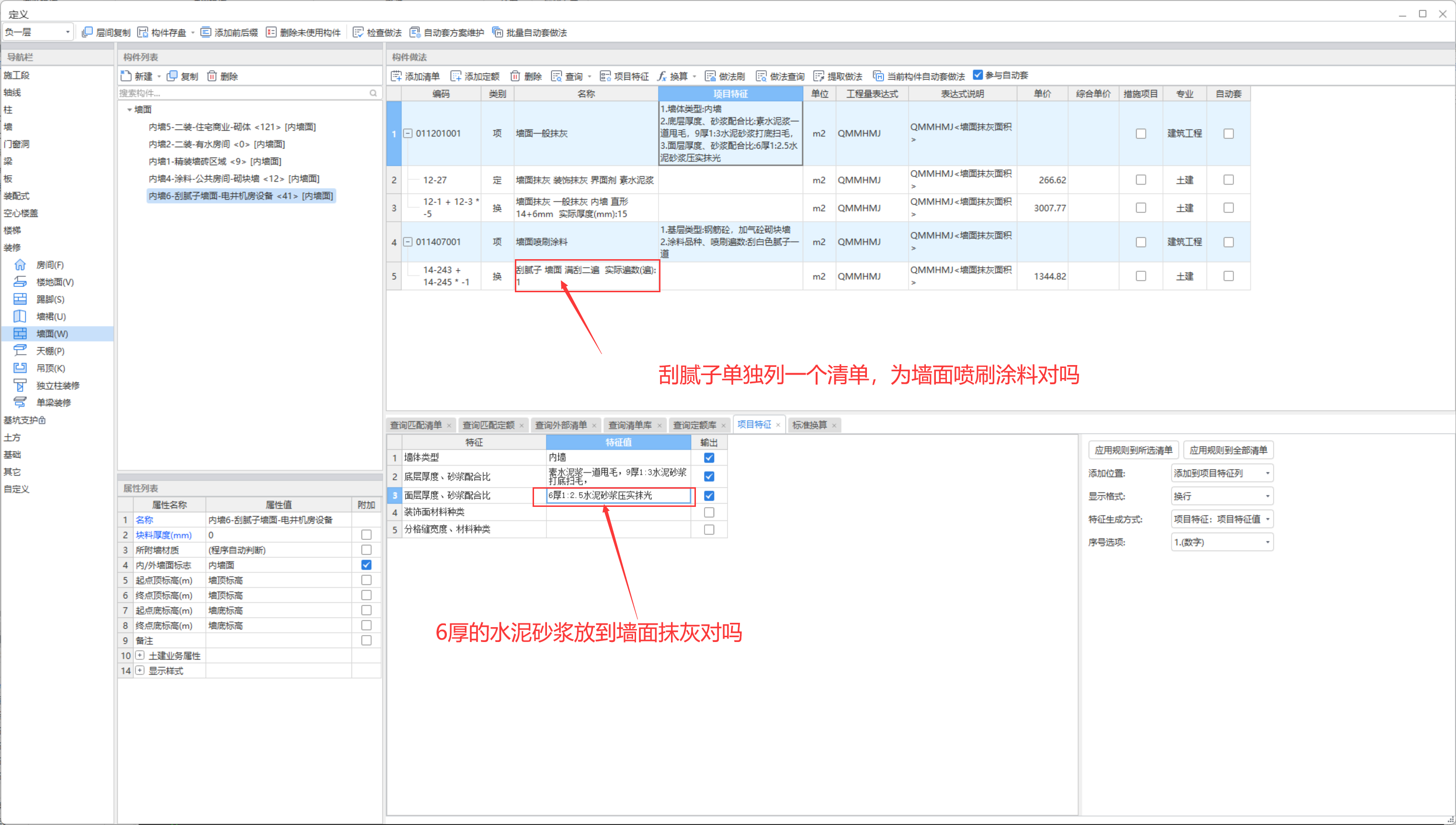
Task: Click 添加清单 tool
Action: (x=415, y=76)
